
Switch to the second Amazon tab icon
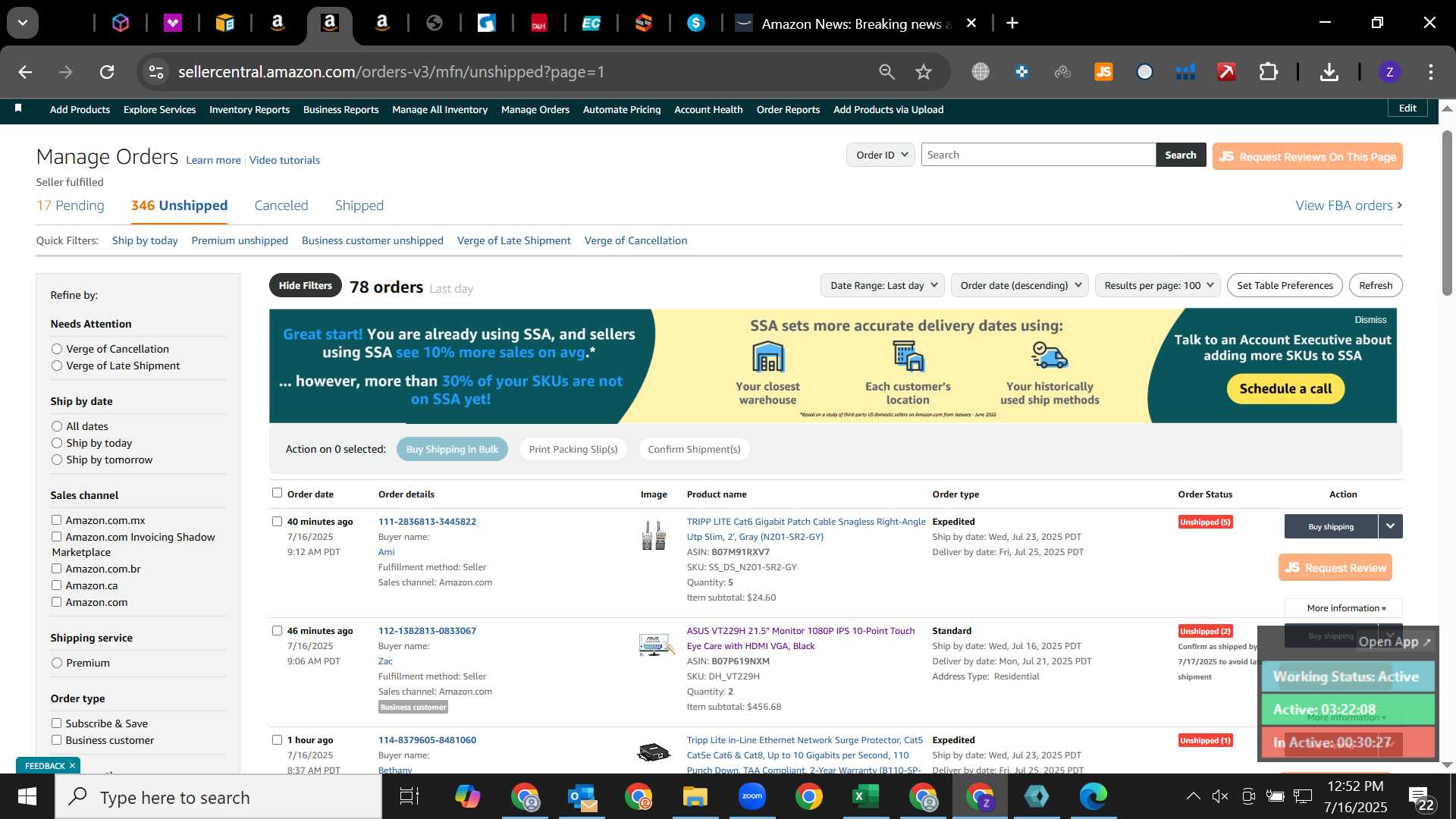(329, 23)
